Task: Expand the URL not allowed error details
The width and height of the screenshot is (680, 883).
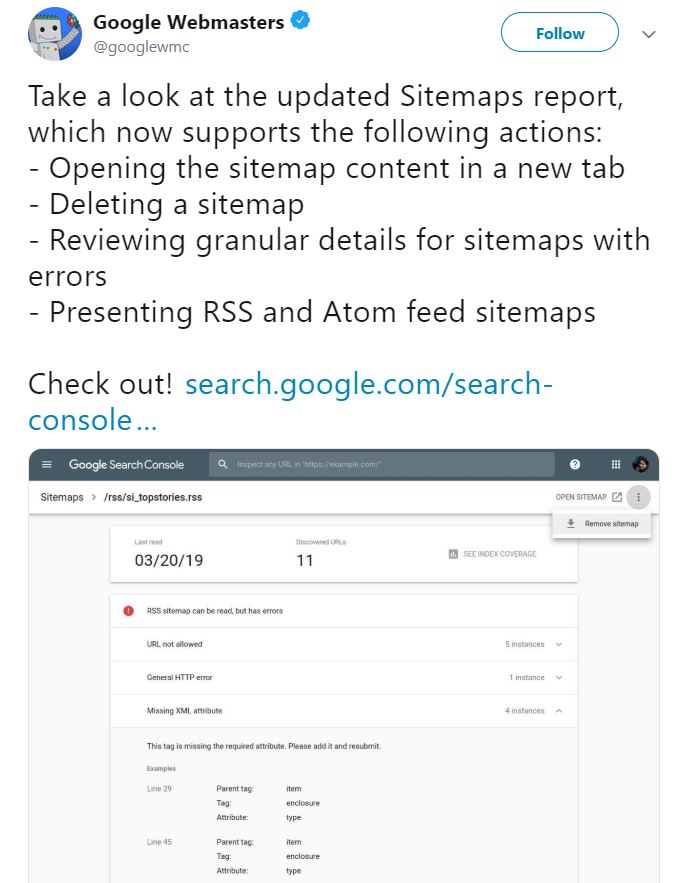Action: tap(559, 645)
